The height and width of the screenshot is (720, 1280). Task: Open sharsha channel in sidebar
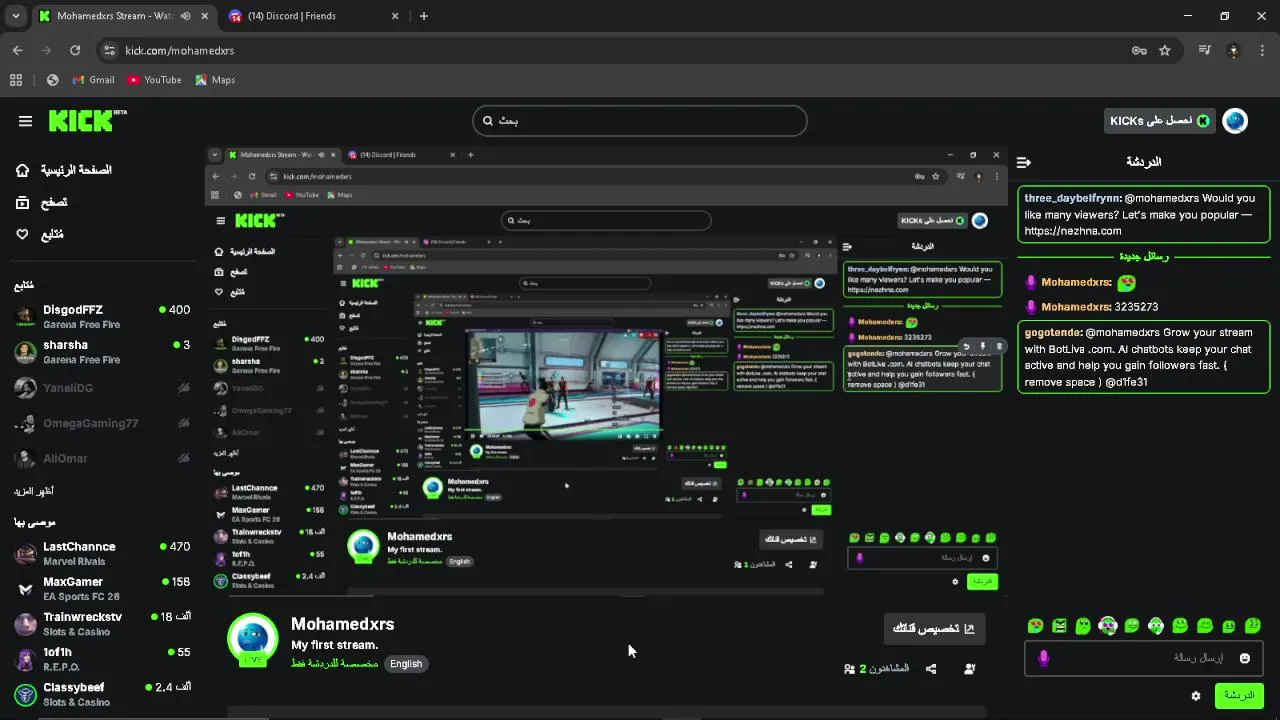pyautogui.click(x=102, y=352)
